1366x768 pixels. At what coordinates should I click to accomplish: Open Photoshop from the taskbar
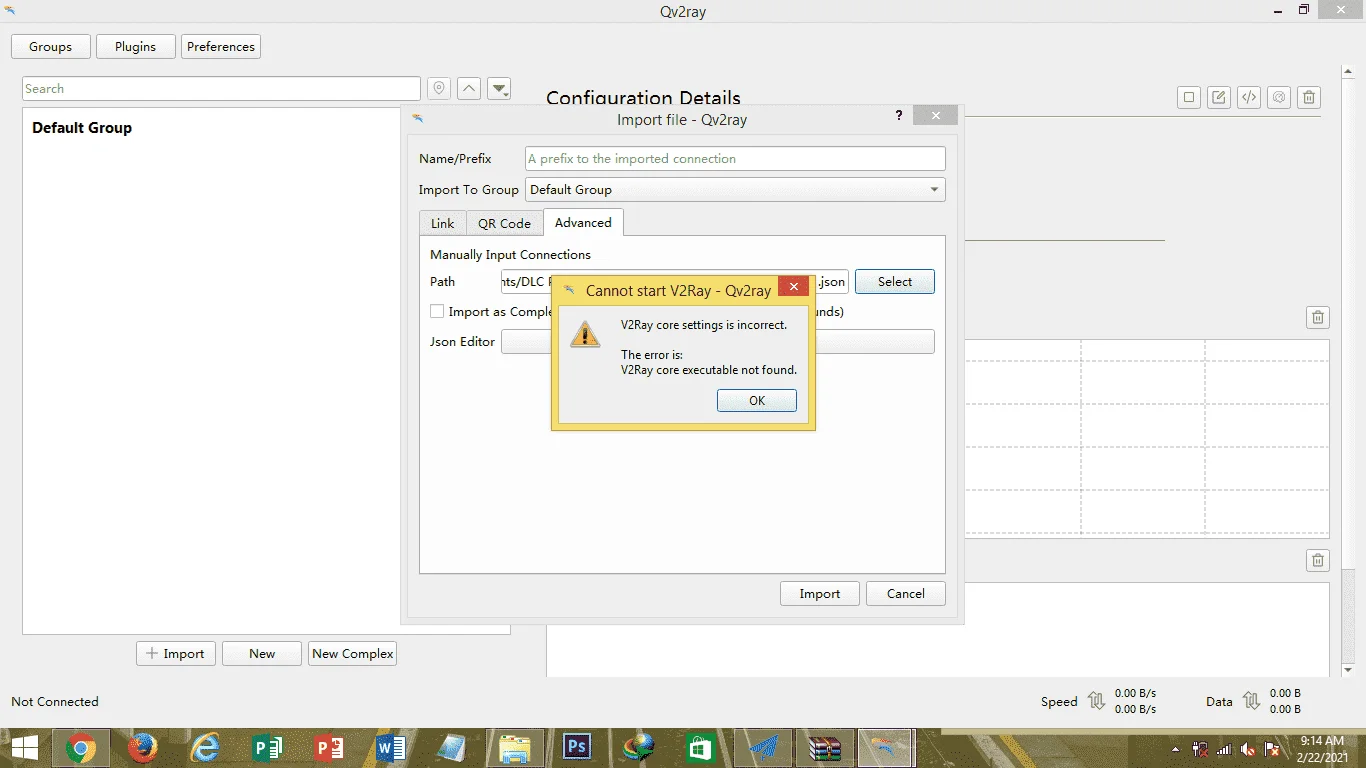click(577, 748)
